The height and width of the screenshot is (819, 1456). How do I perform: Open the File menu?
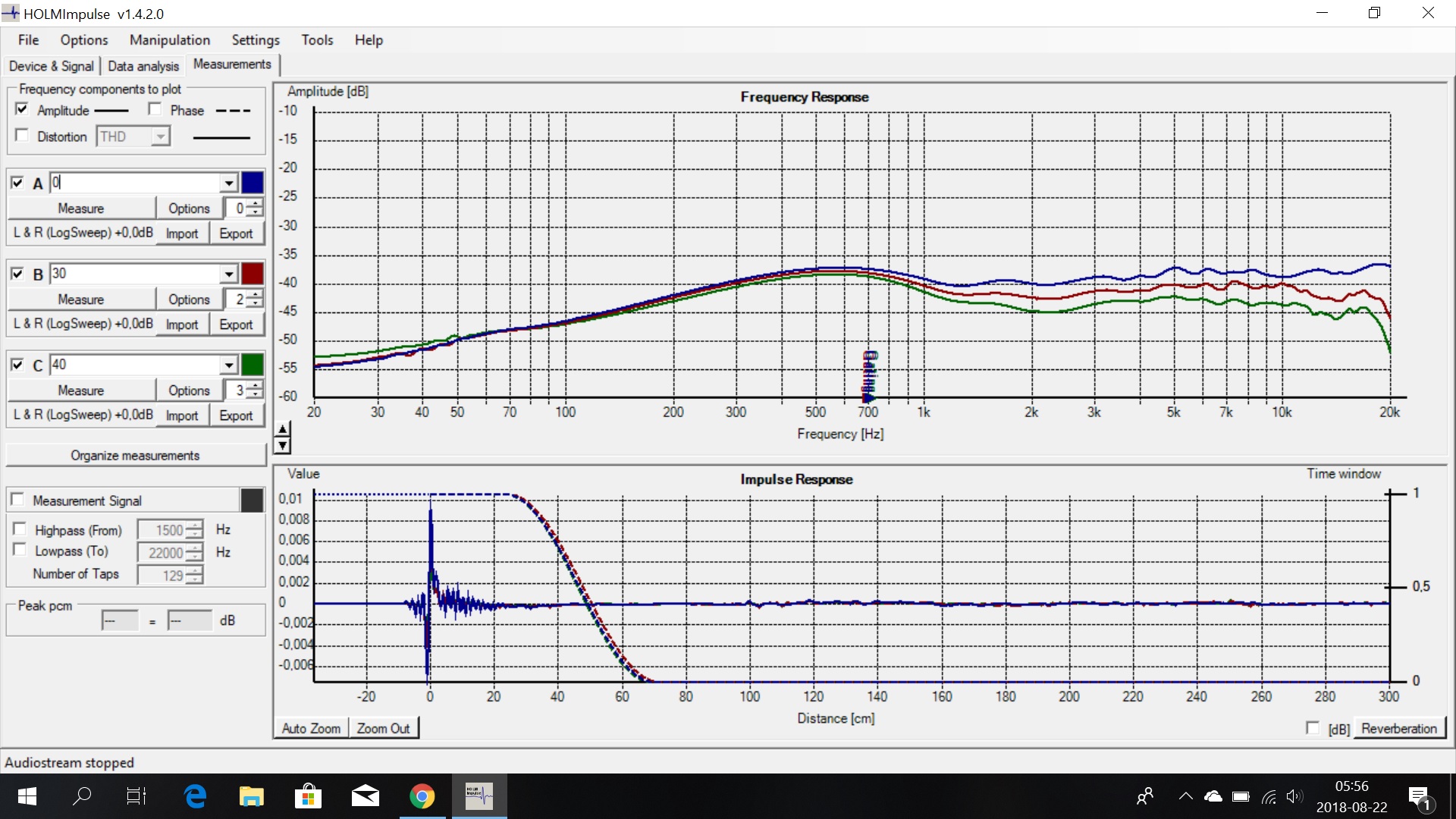tap(28, 40)
